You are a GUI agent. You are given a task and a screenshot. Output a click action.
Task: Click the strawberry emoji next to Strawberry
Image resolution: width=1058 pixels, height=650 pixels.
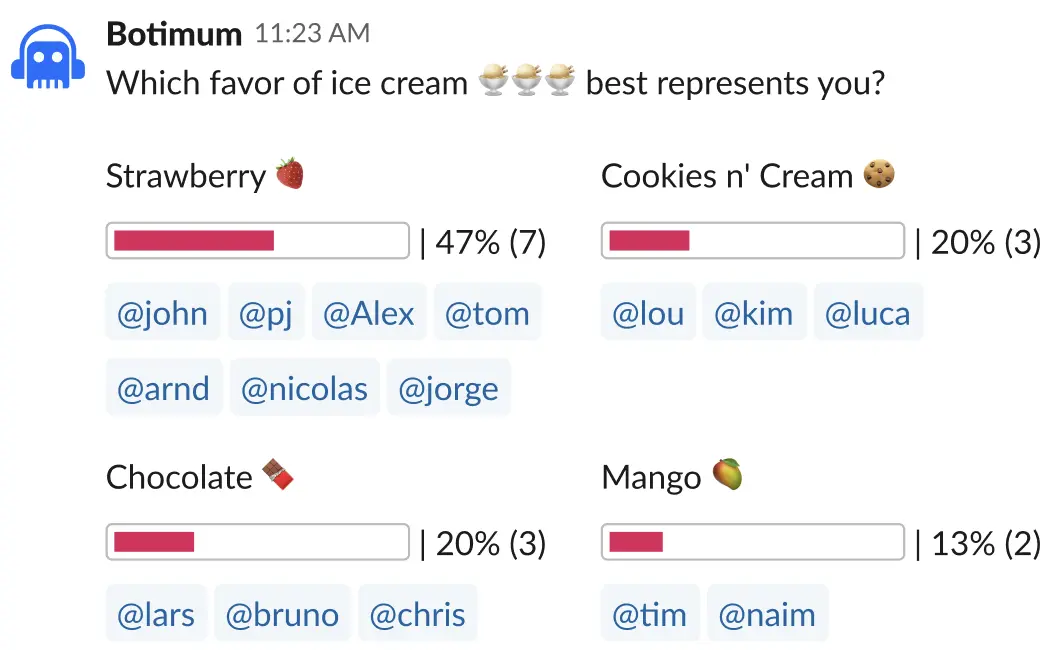[x=290, y=174]
